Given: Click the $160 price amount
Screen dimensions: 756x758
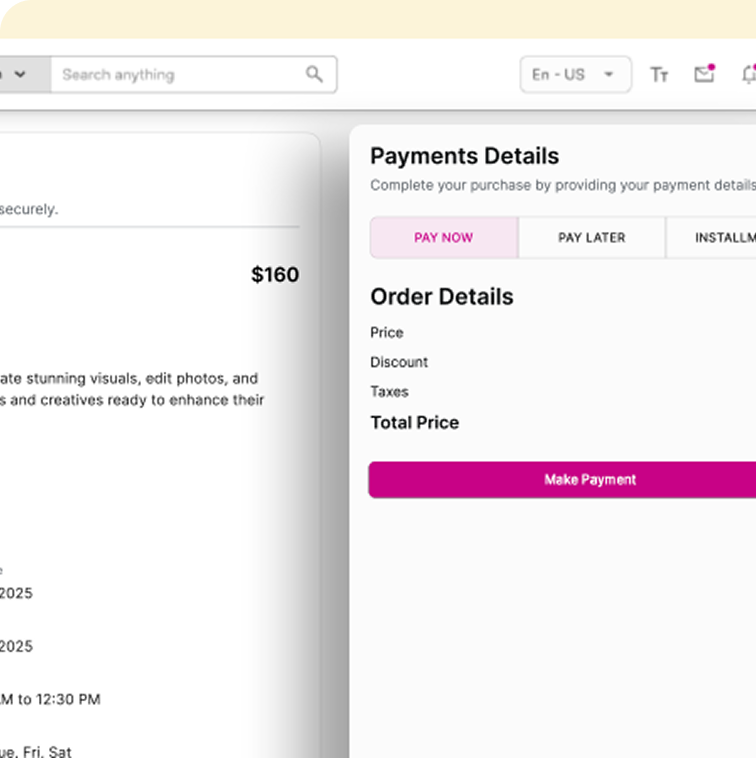Looking at the screenshot, I should tap(275, 275).
